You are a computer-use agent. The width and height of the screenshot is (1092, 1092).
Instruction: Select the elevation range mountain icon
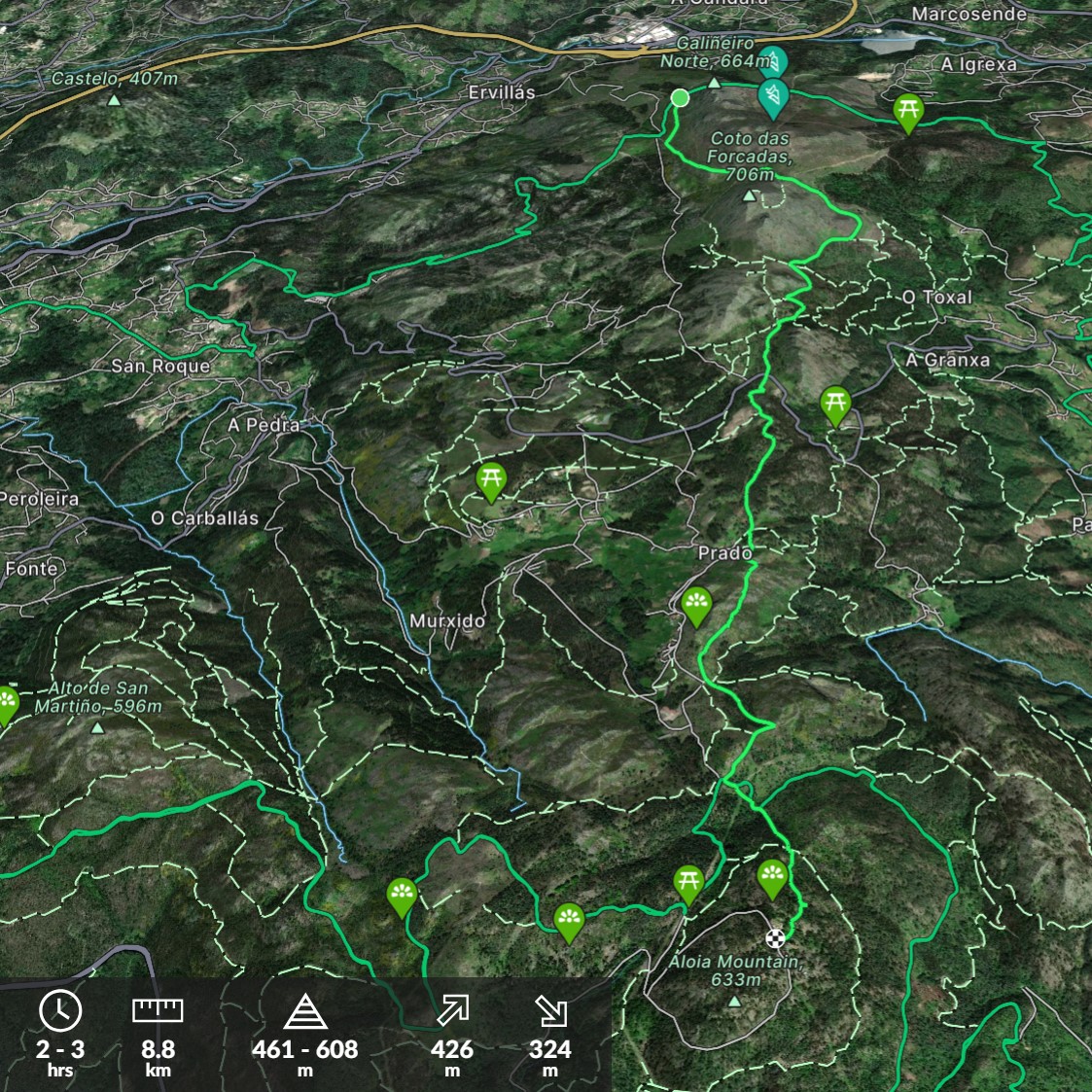click(304, 1011)
